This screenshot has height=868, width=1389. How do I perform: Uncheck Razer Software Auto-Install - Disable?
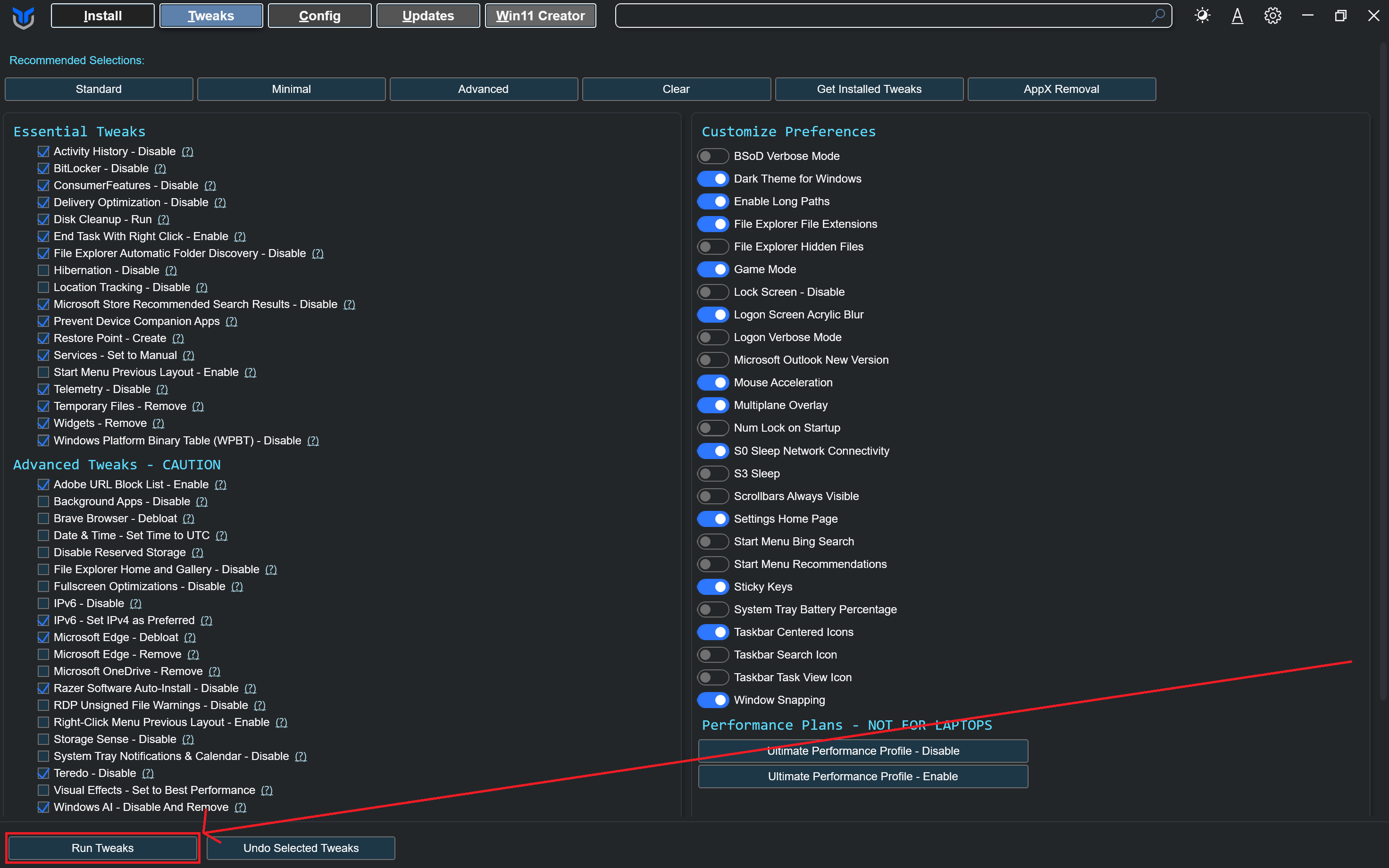(x=43, y=688)
